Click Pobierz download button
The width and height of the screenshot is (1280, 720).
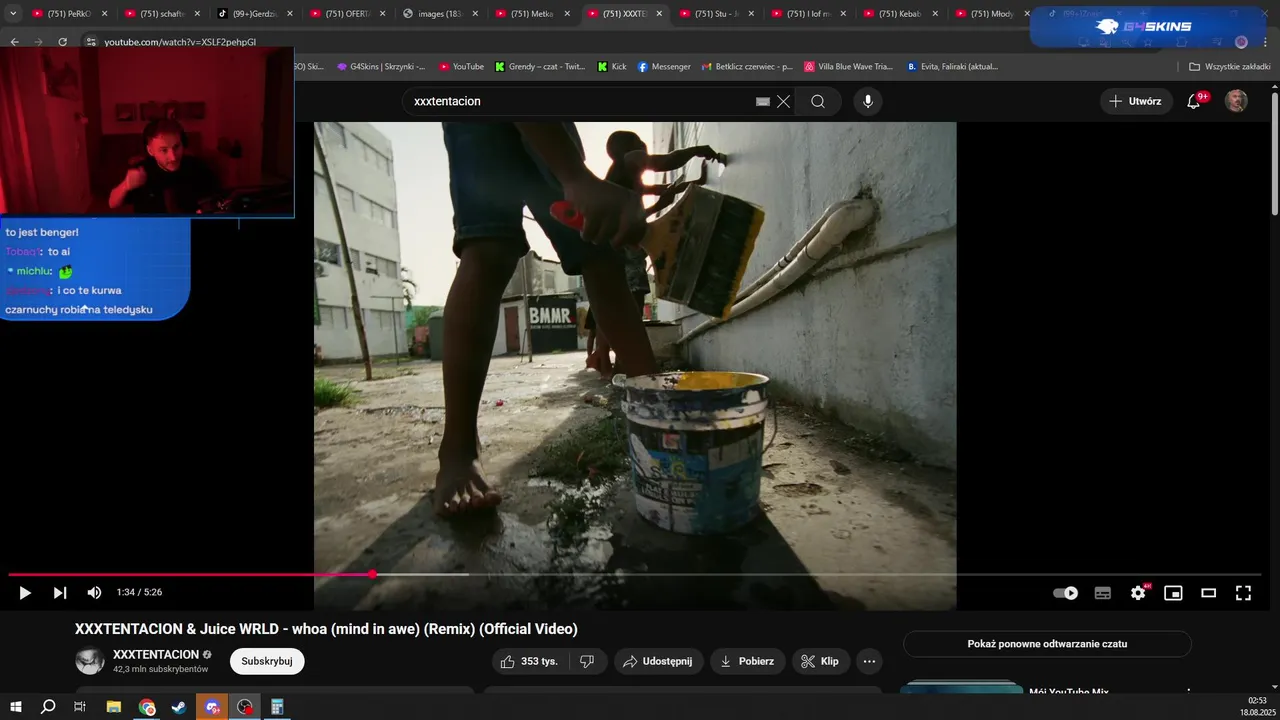747,661
